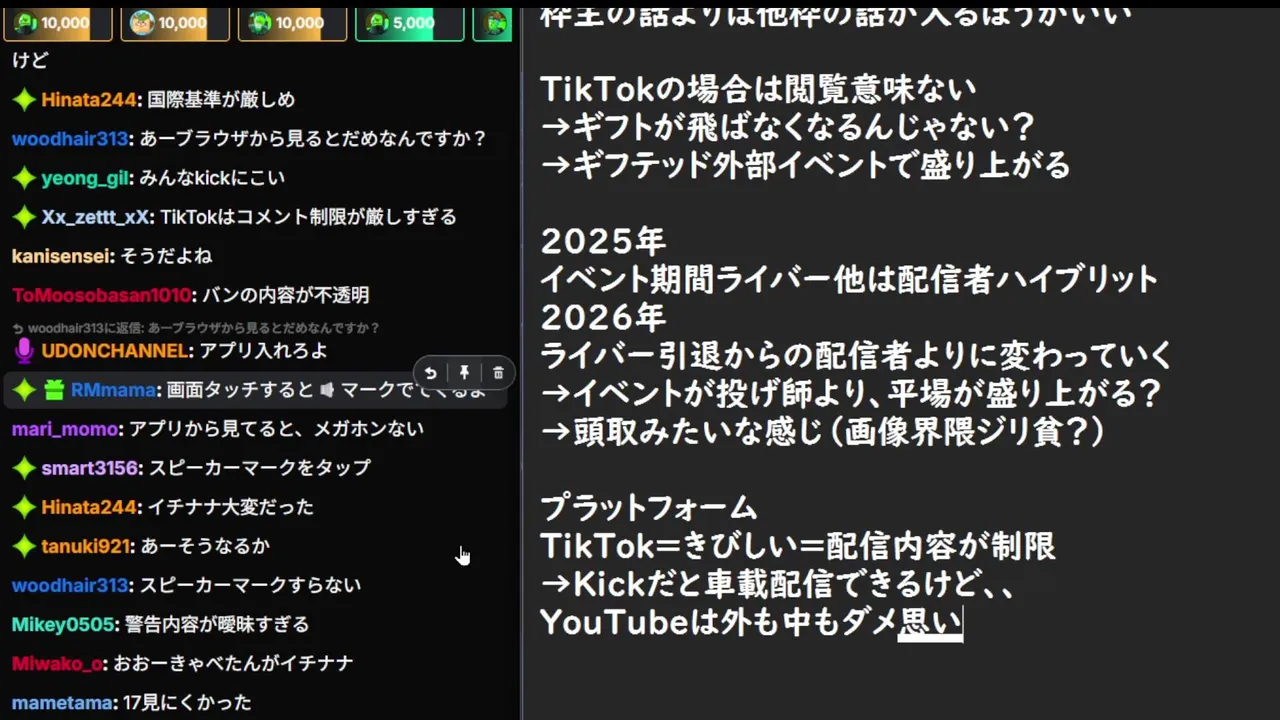Viewport: 1280px width, 720px height.
Task: Click note line Kickだと車載配信できるけど
Action: 777,584
